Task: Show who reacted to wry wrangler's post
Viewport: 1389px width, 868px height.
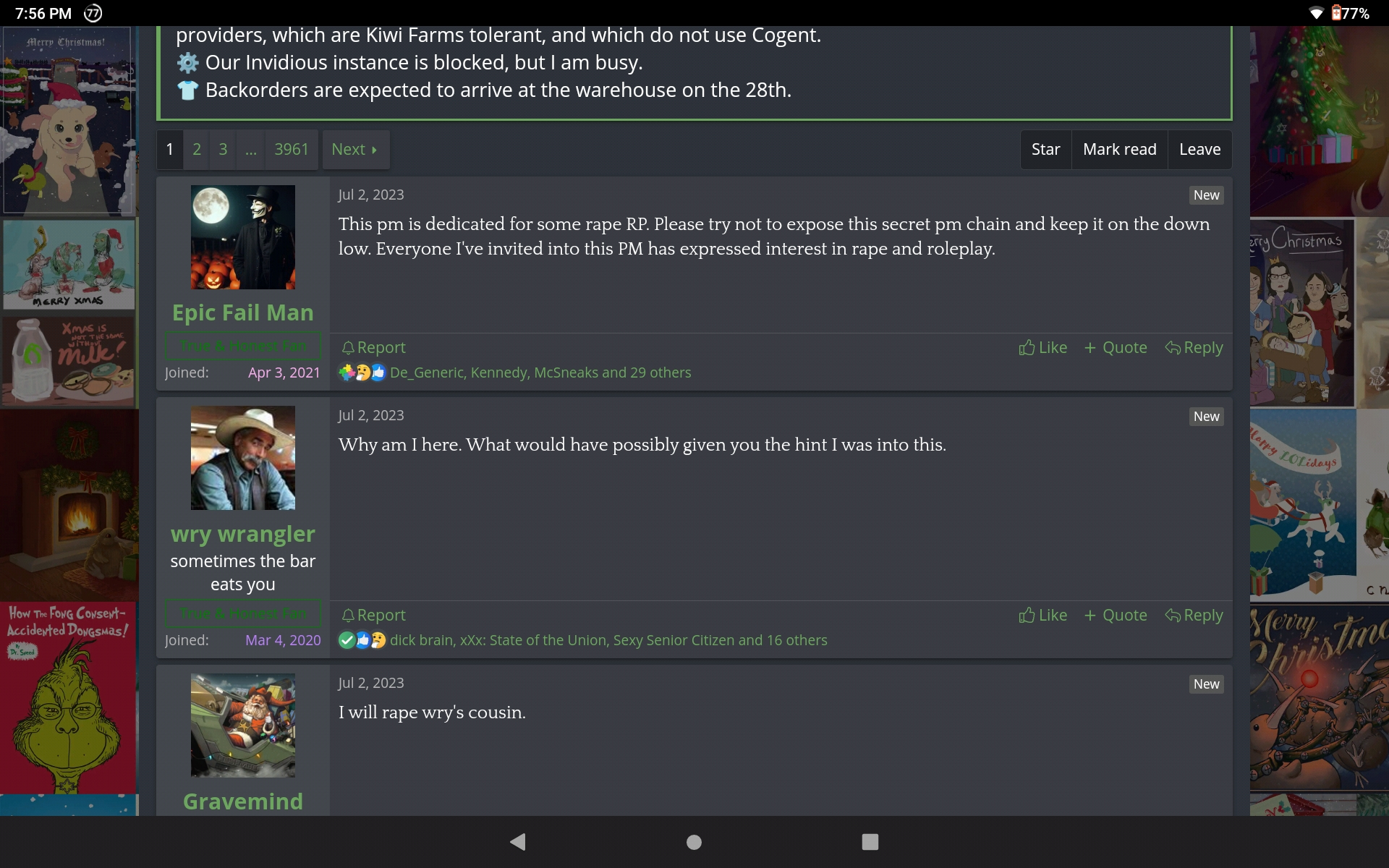Action: point(608,640)
